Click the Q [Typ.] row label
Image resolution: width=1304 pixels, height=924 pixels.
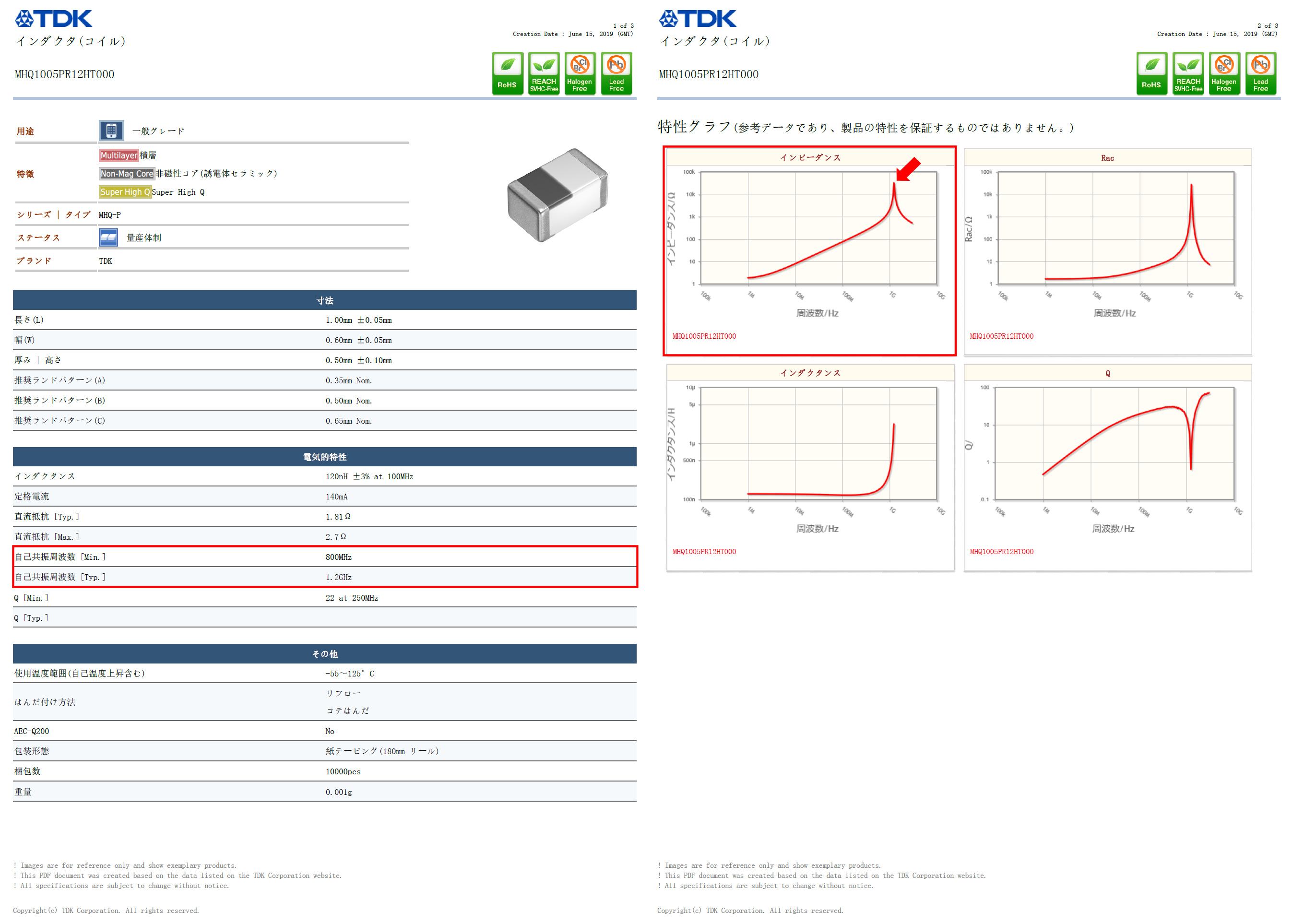(31, 618)
